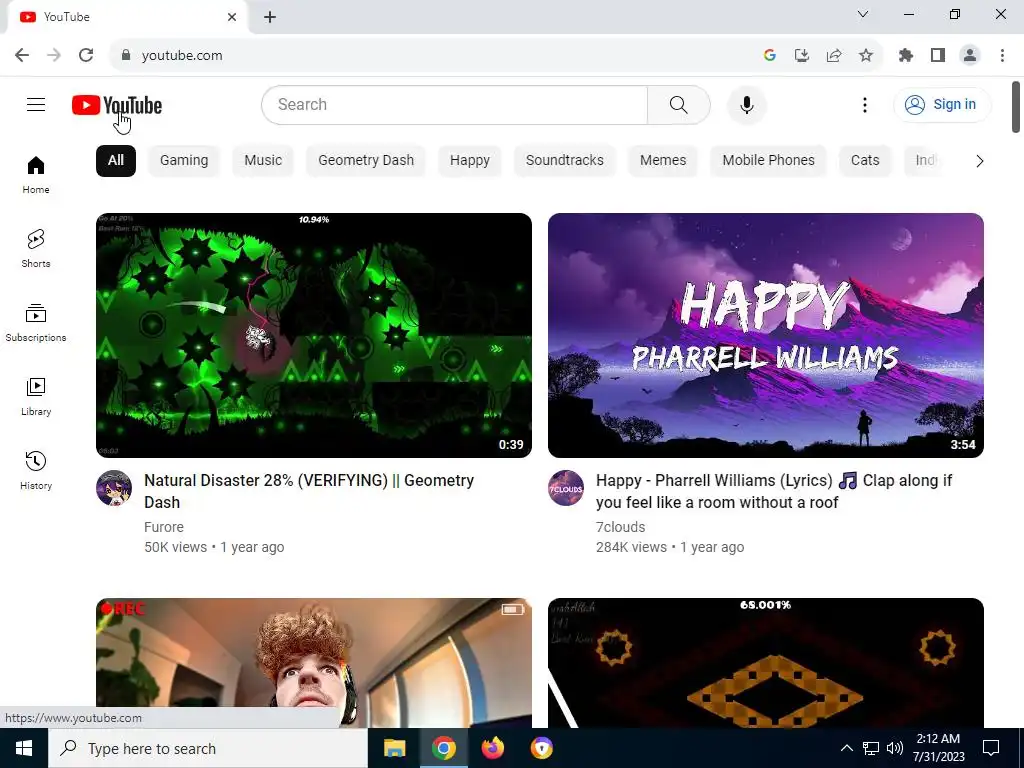This screenshot has height=768, width=1024.
Task: Click the YouTube search input field
Action: pos(455,104)
